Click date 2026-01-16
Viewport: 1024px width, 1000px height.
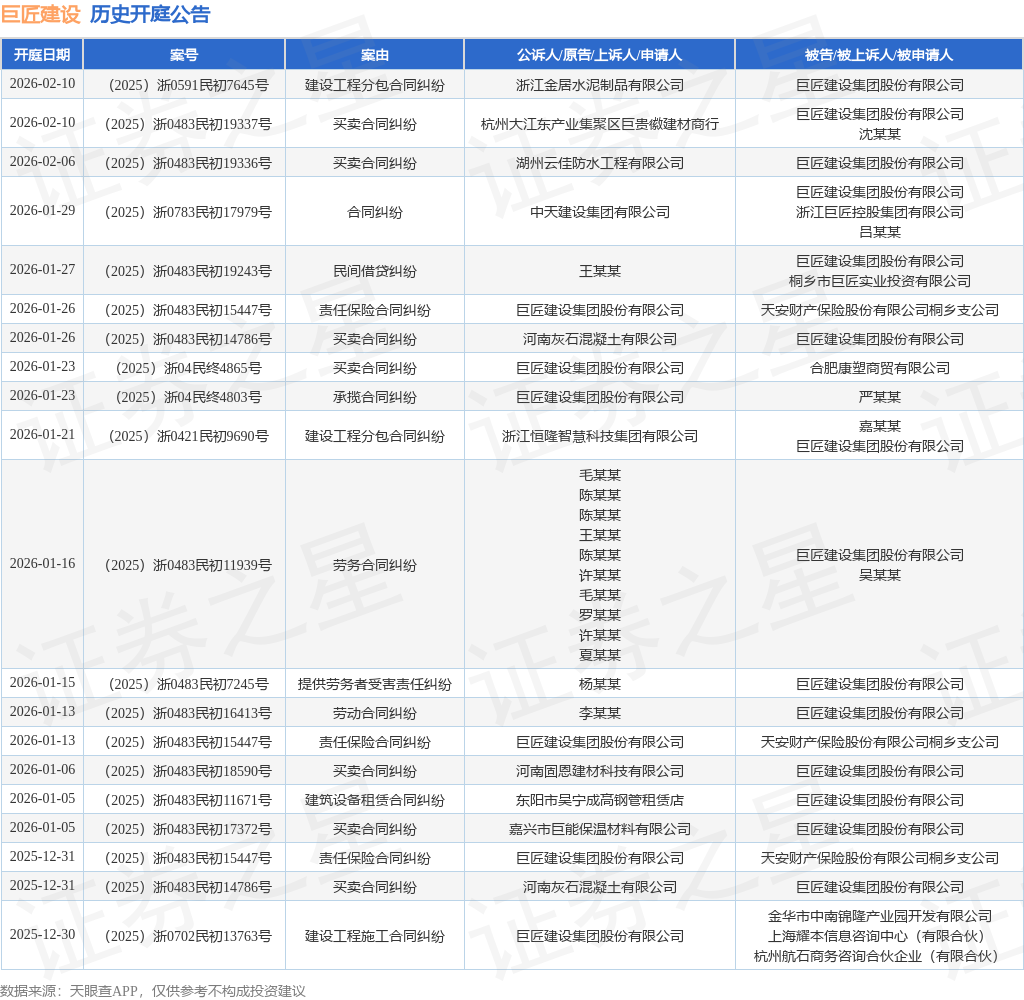[42, 563]
